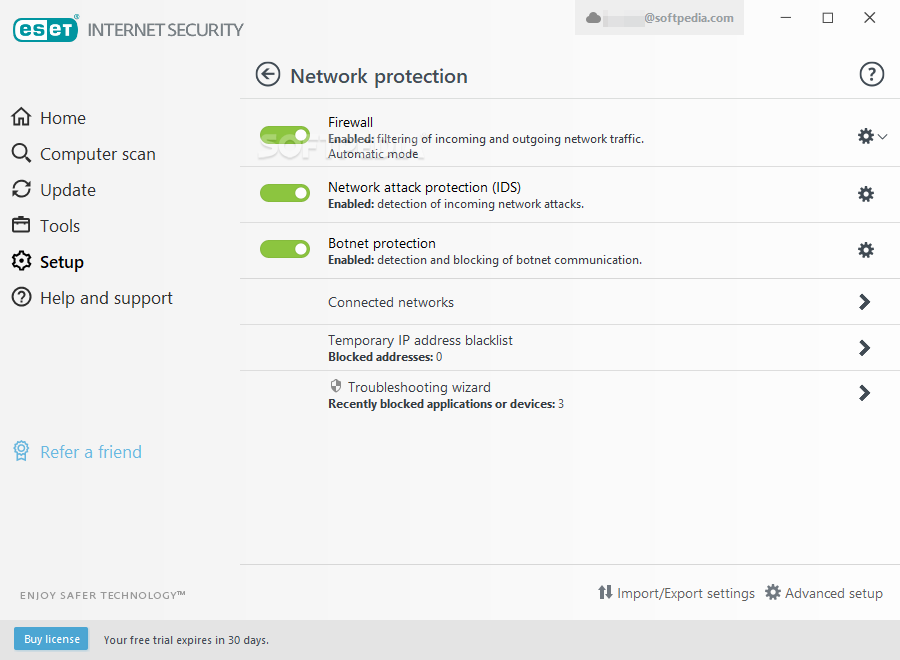The width and height of the screenshot is (900, 660).
Task: Select Update in the sidebar
Action: tap(68, 190)
